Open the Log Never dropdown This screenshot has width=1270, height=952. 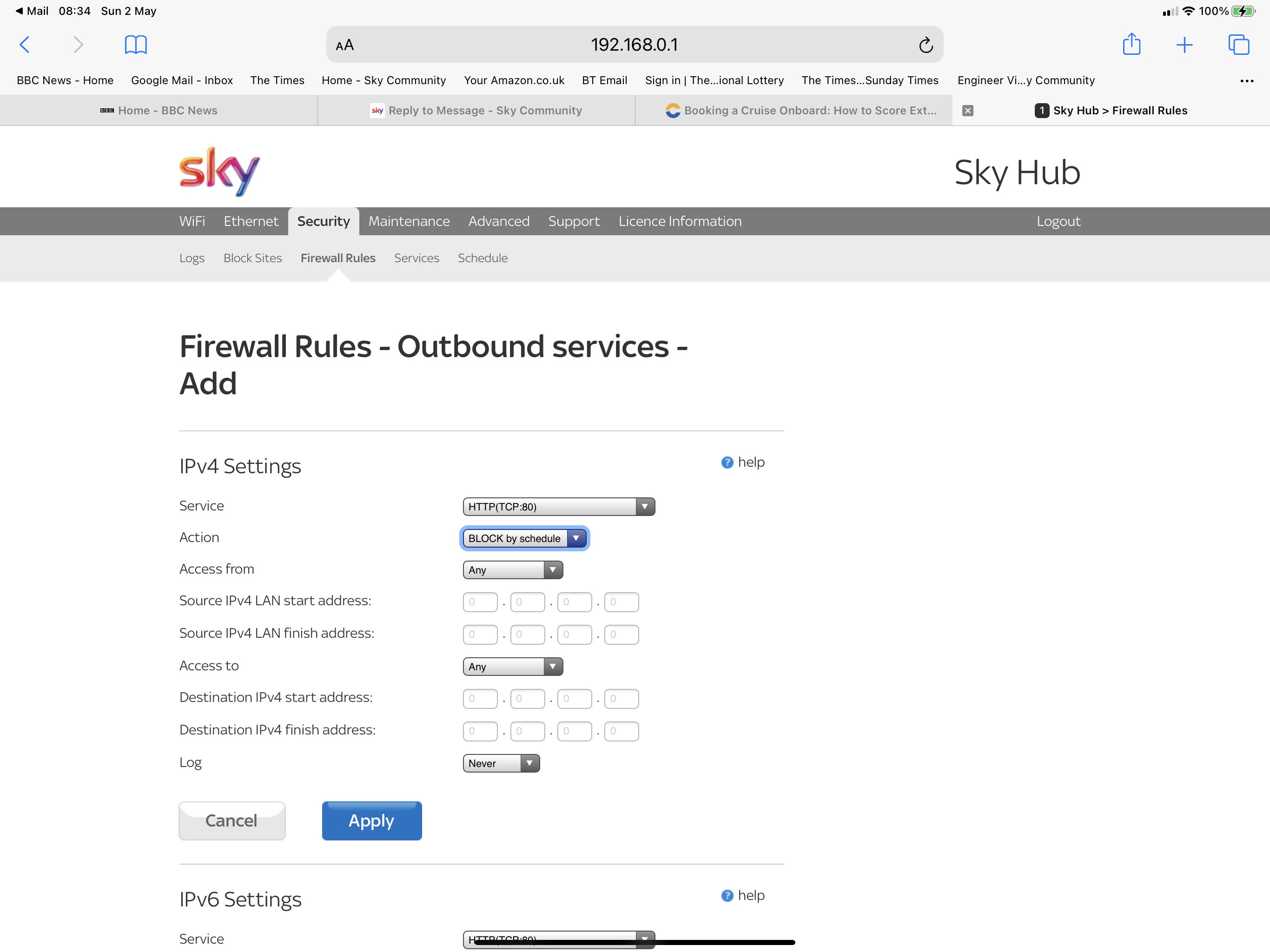click(x=501, y=763)
